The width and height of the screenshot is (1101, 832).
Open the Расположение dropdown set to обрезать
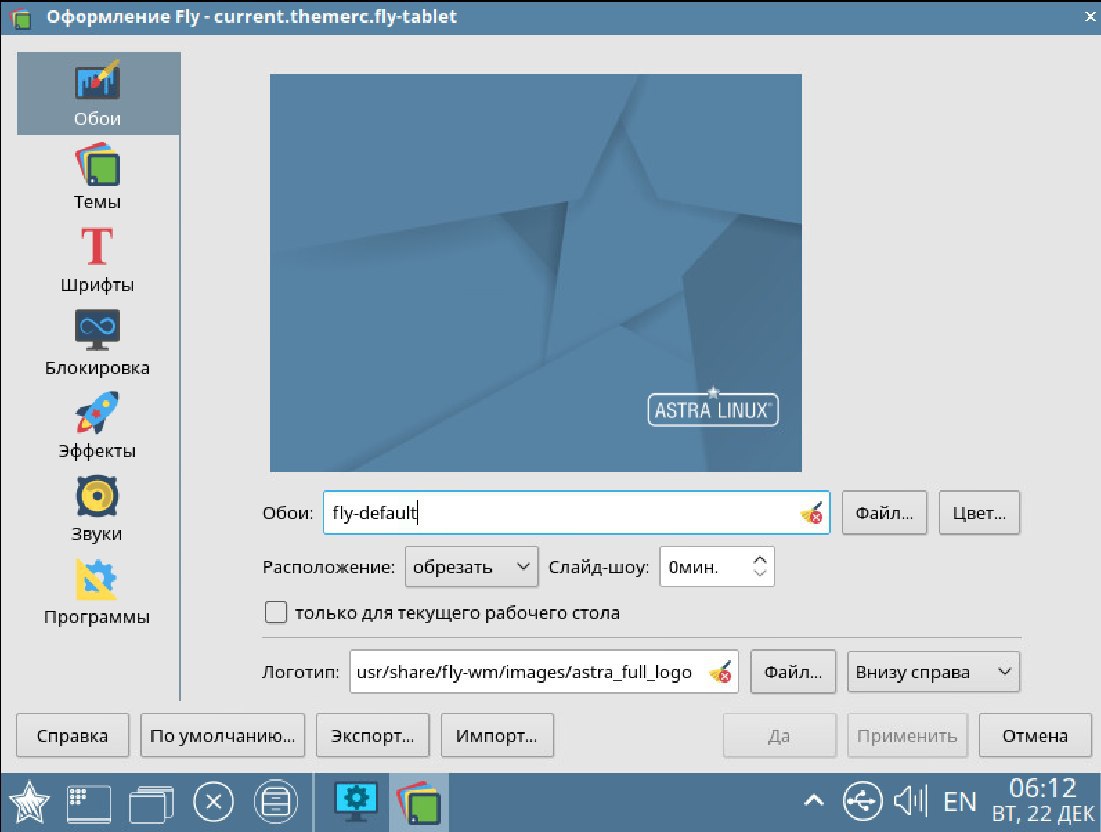tap(471, 567)
